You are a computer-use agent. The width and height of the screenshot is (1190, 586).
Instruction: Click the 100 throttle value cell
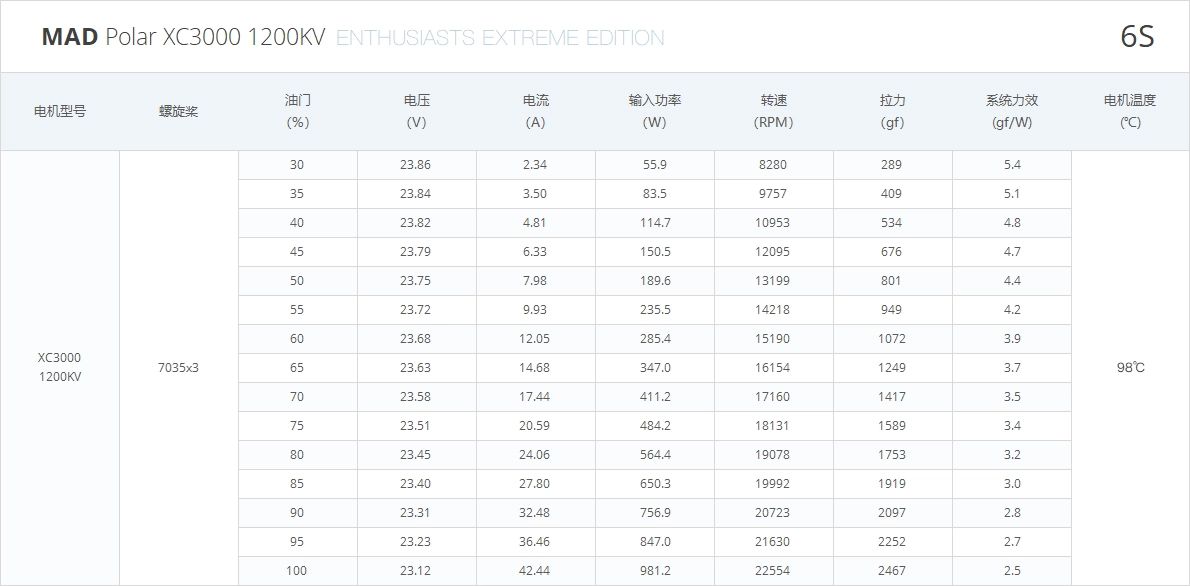[x=298, y=571]
